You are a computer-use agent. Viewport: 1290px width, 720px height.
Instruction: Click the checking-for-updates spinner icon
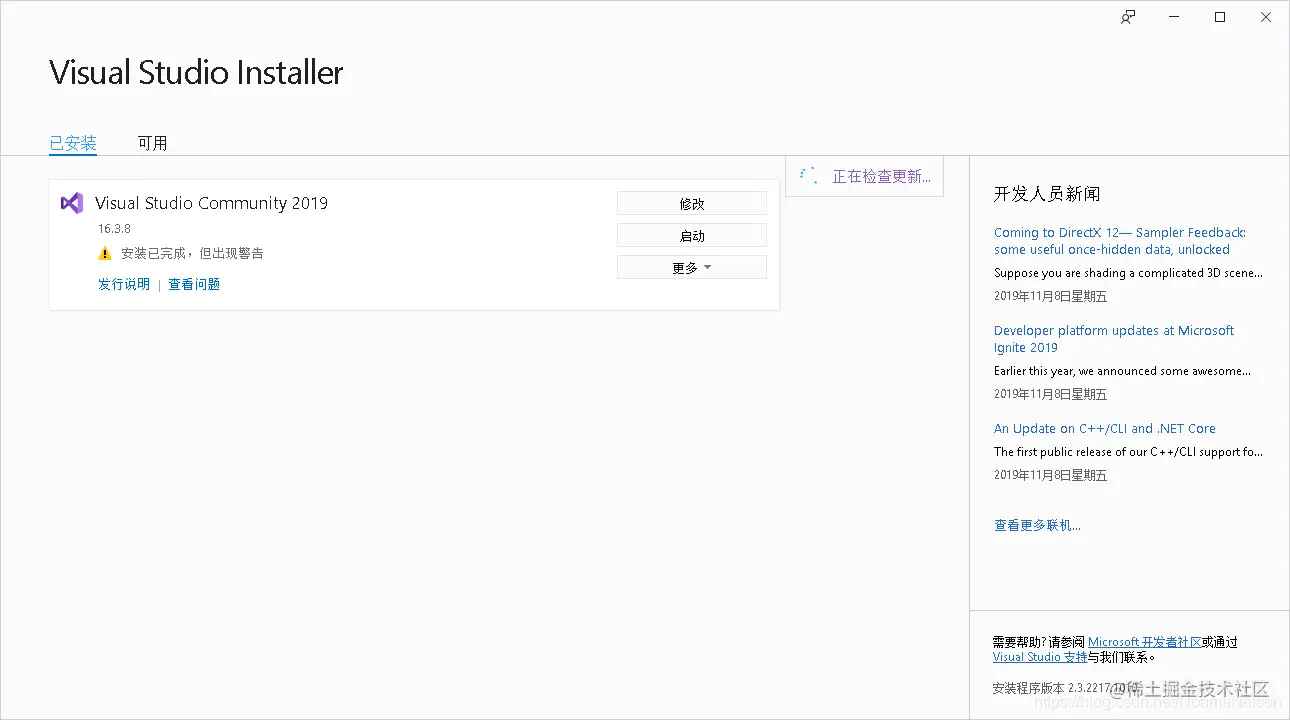[806, 175]
